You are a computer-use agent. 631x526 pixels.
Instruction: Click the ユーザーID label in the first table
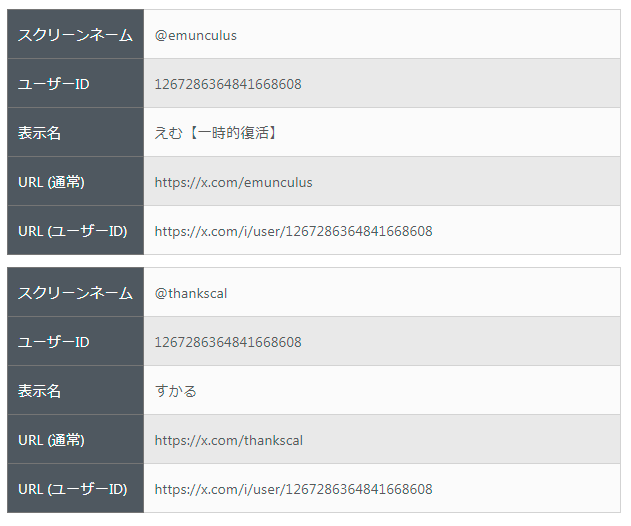coord(54,84)
